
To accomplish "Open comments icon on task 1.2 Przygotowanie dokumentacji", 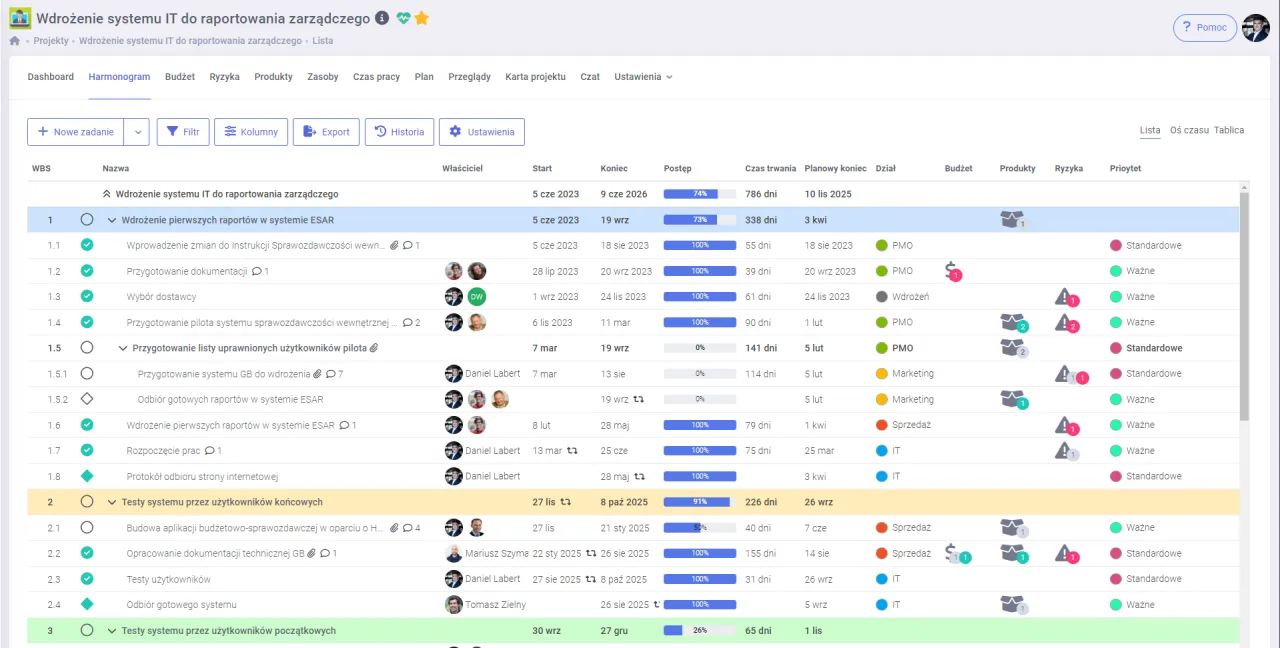I will tap(257, 271).
